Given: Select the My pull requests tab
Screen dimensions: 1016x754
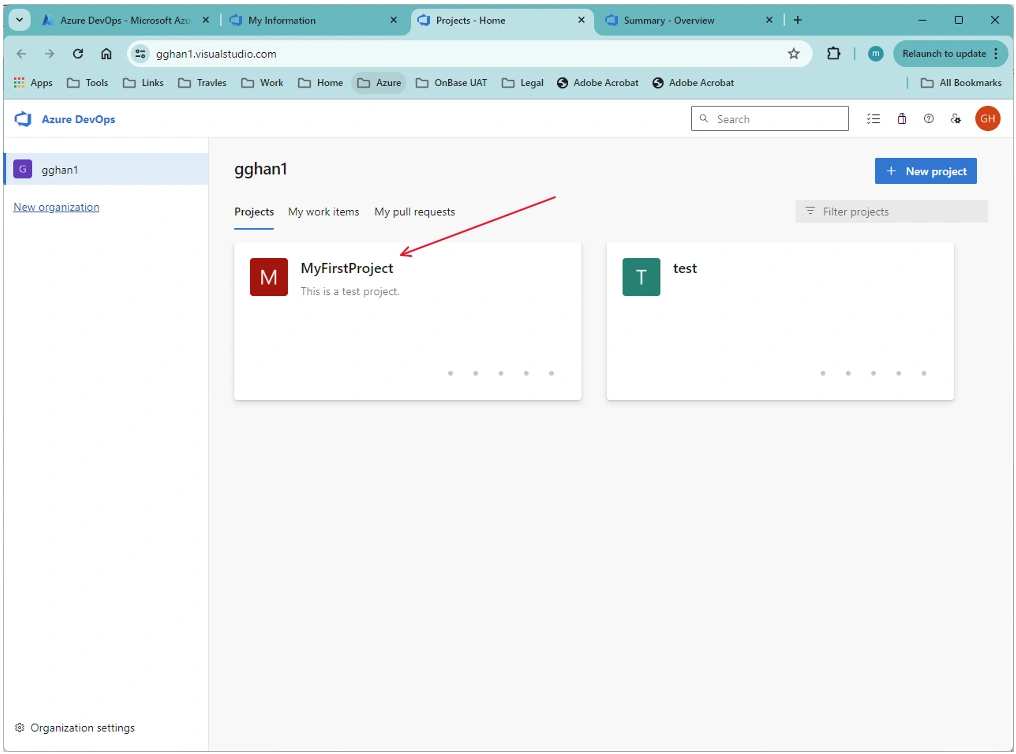Looking at the screenshot, I should [415, 212].
